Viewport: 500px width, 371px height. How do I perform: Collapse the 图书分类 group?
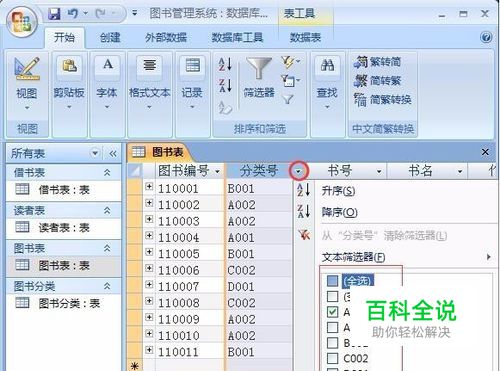[107, 286]
